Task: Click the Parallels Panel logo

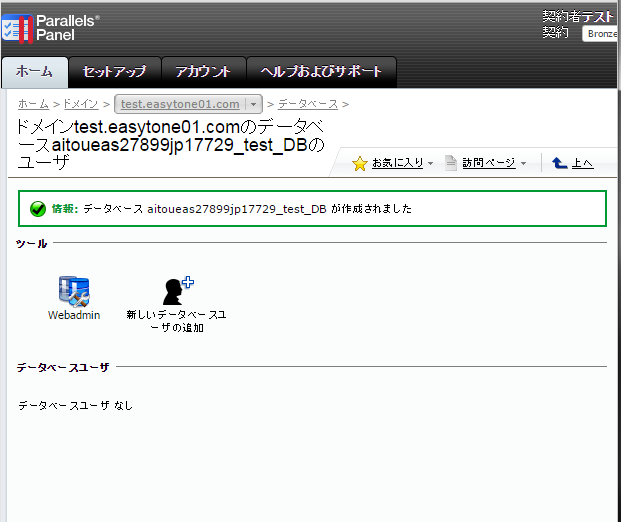Action: point(52,27)
